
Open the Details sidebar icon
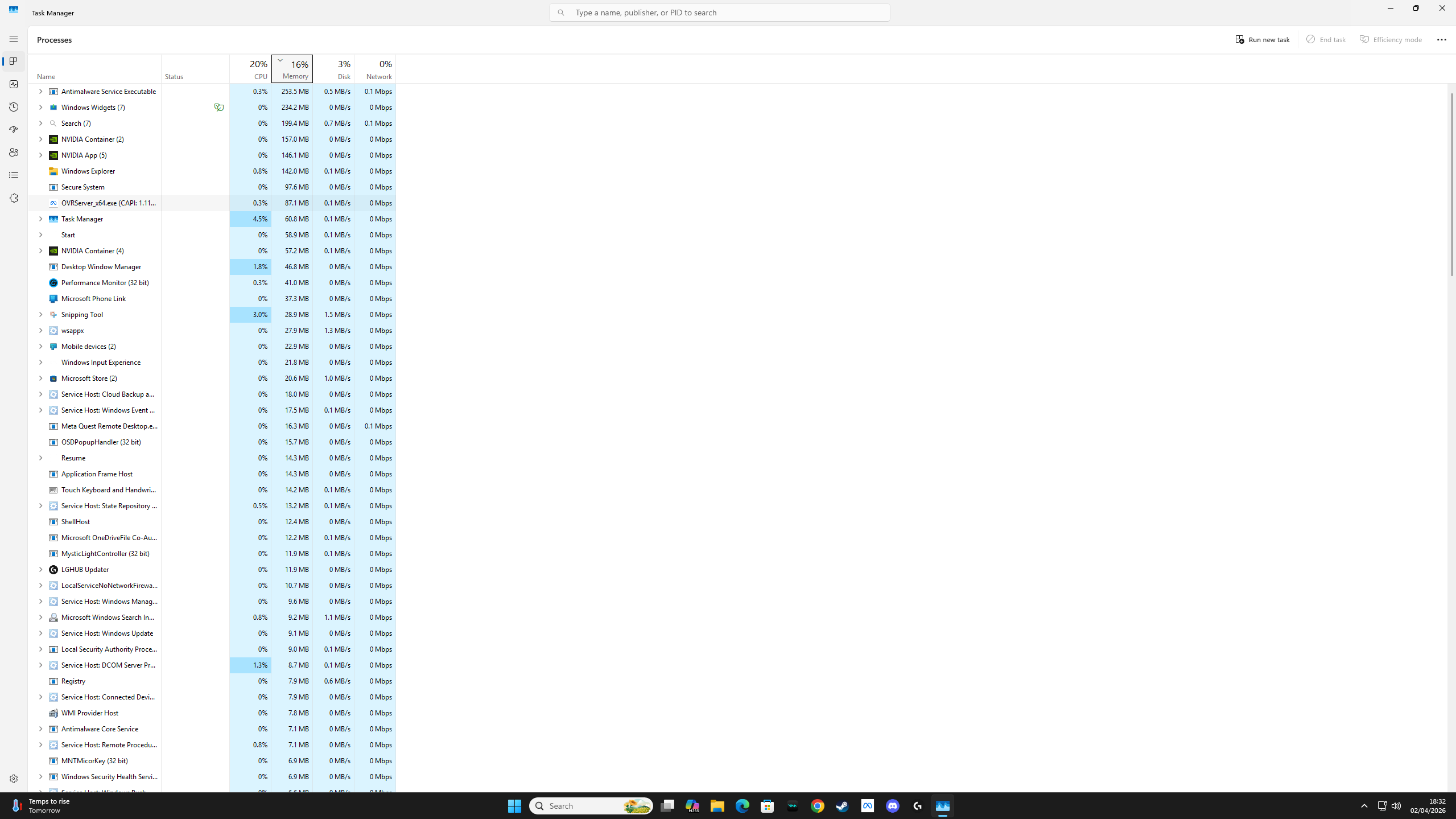[x=14, y=175]
